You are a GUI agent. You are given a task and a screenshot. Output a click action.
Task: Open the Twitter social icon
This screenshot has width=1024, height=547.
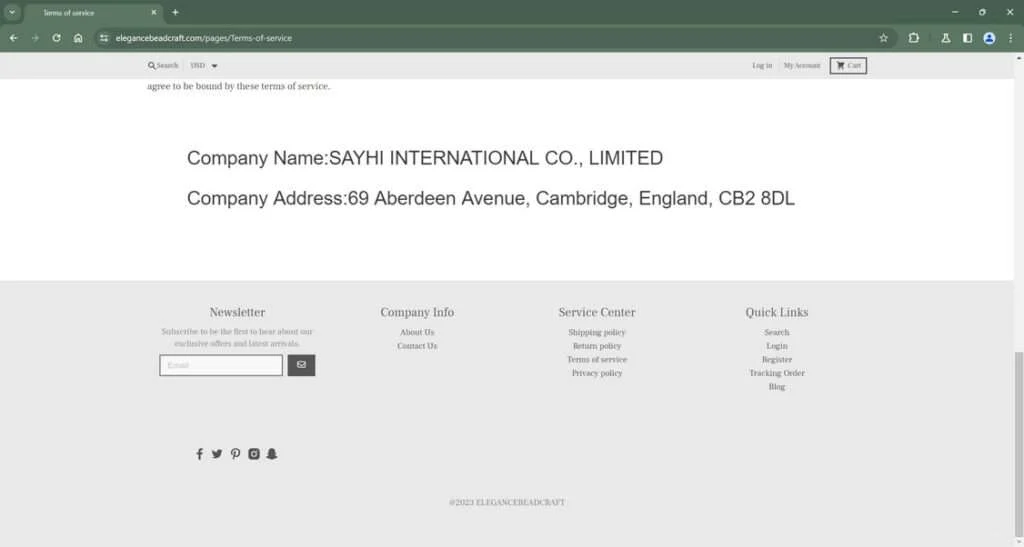(217, 454)
